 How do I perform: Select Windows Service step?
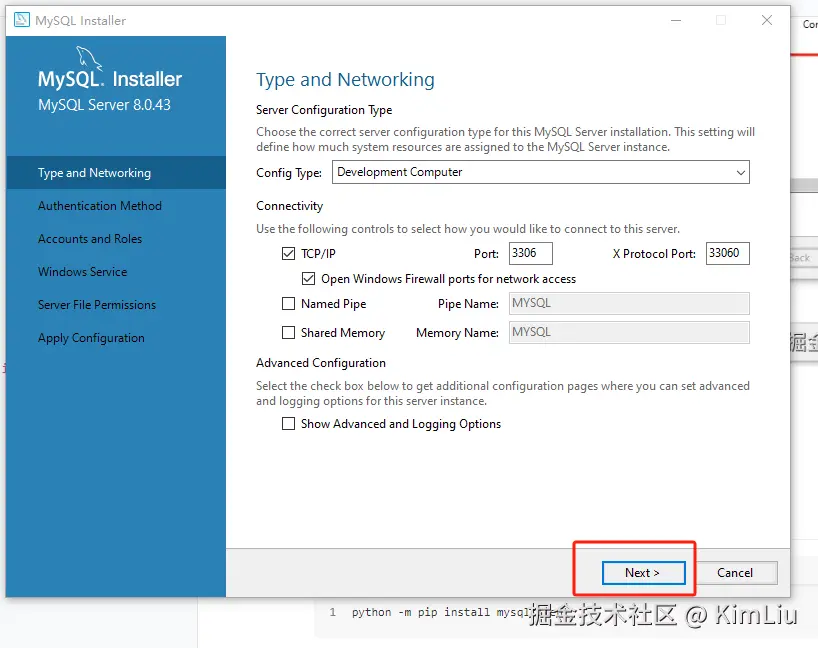pos(82,272)
